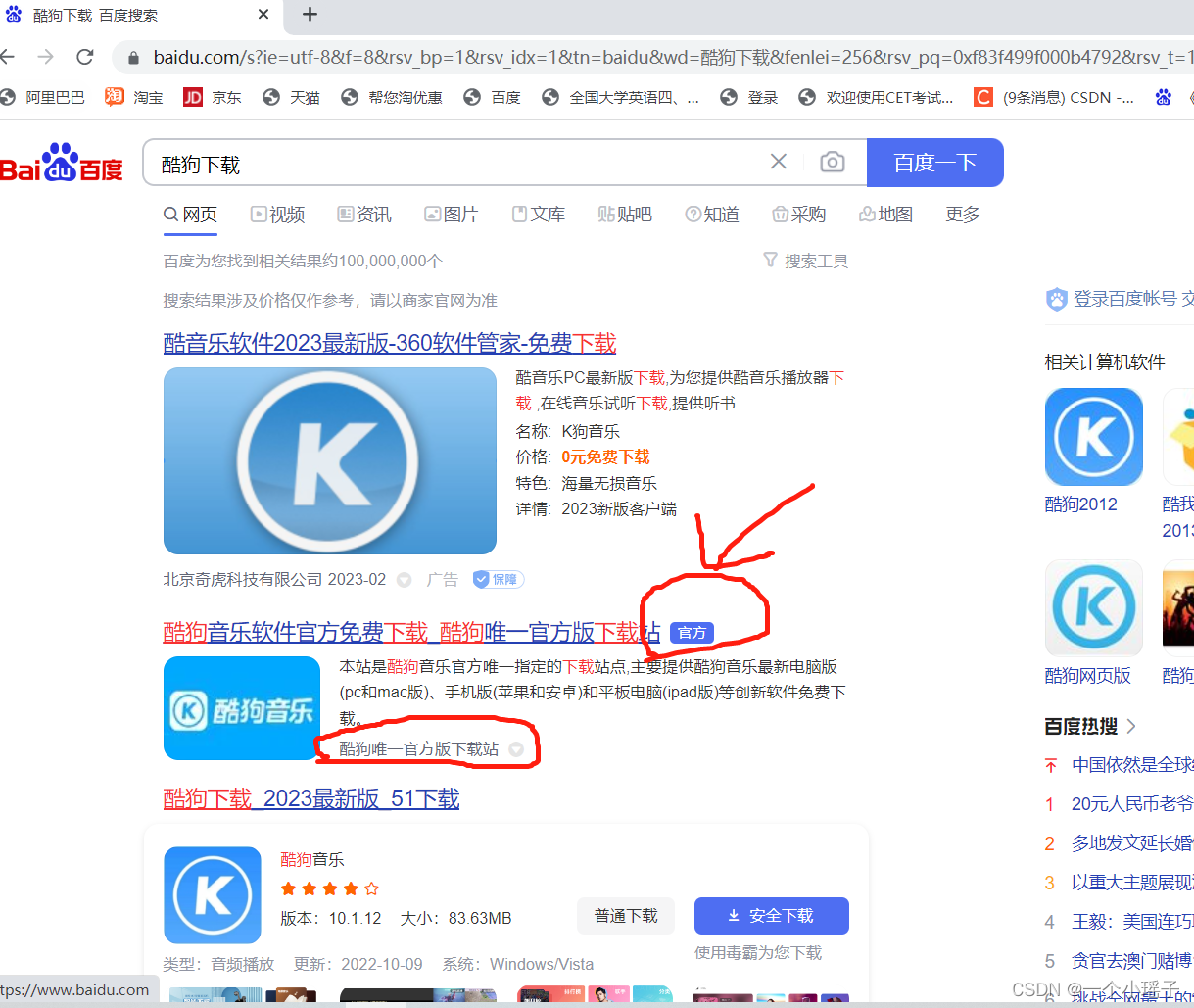Switch to the 图片 tab
The height and width of the screenshot is (1008, 1194).
451,215
